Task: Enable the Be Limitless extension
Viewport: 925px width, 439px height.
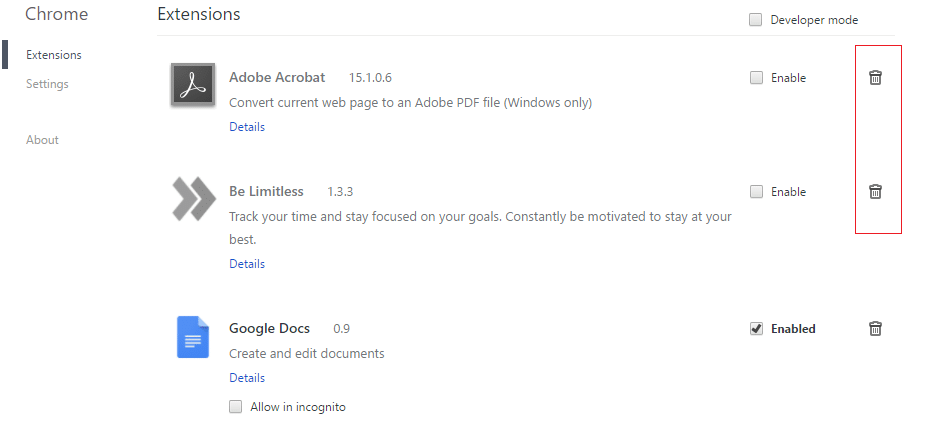Action: (x=757, y=192)
